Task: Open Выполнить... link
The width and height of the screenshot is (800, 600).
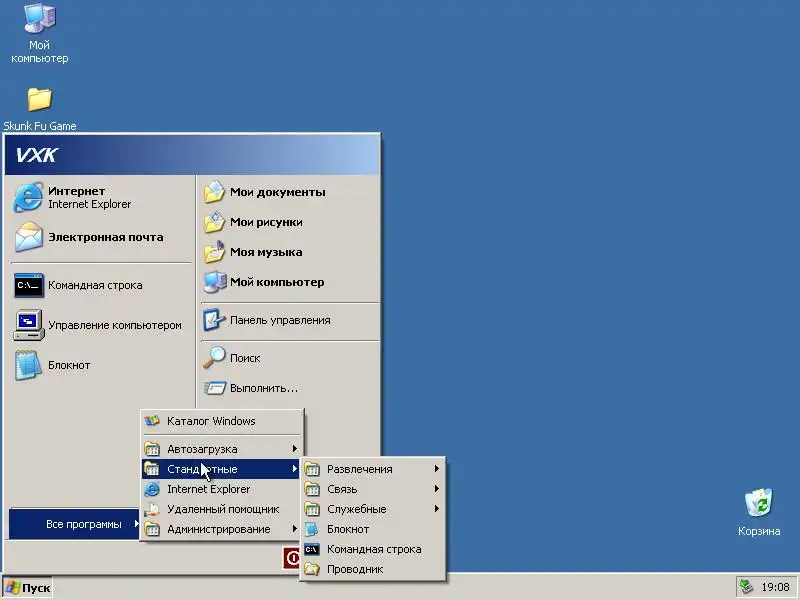Action: [290, 388]
